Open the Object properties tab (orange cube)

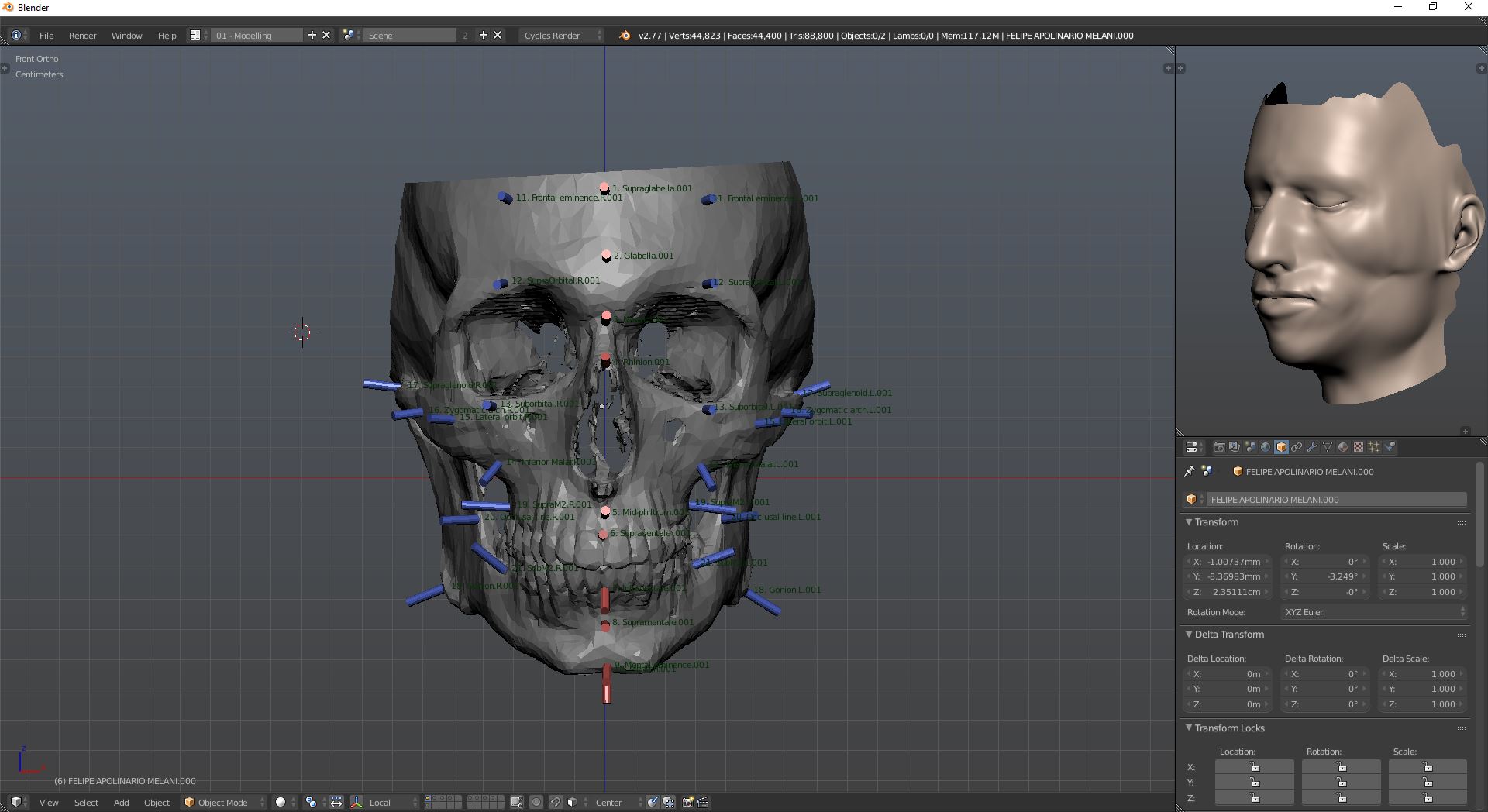(1281, 447)
